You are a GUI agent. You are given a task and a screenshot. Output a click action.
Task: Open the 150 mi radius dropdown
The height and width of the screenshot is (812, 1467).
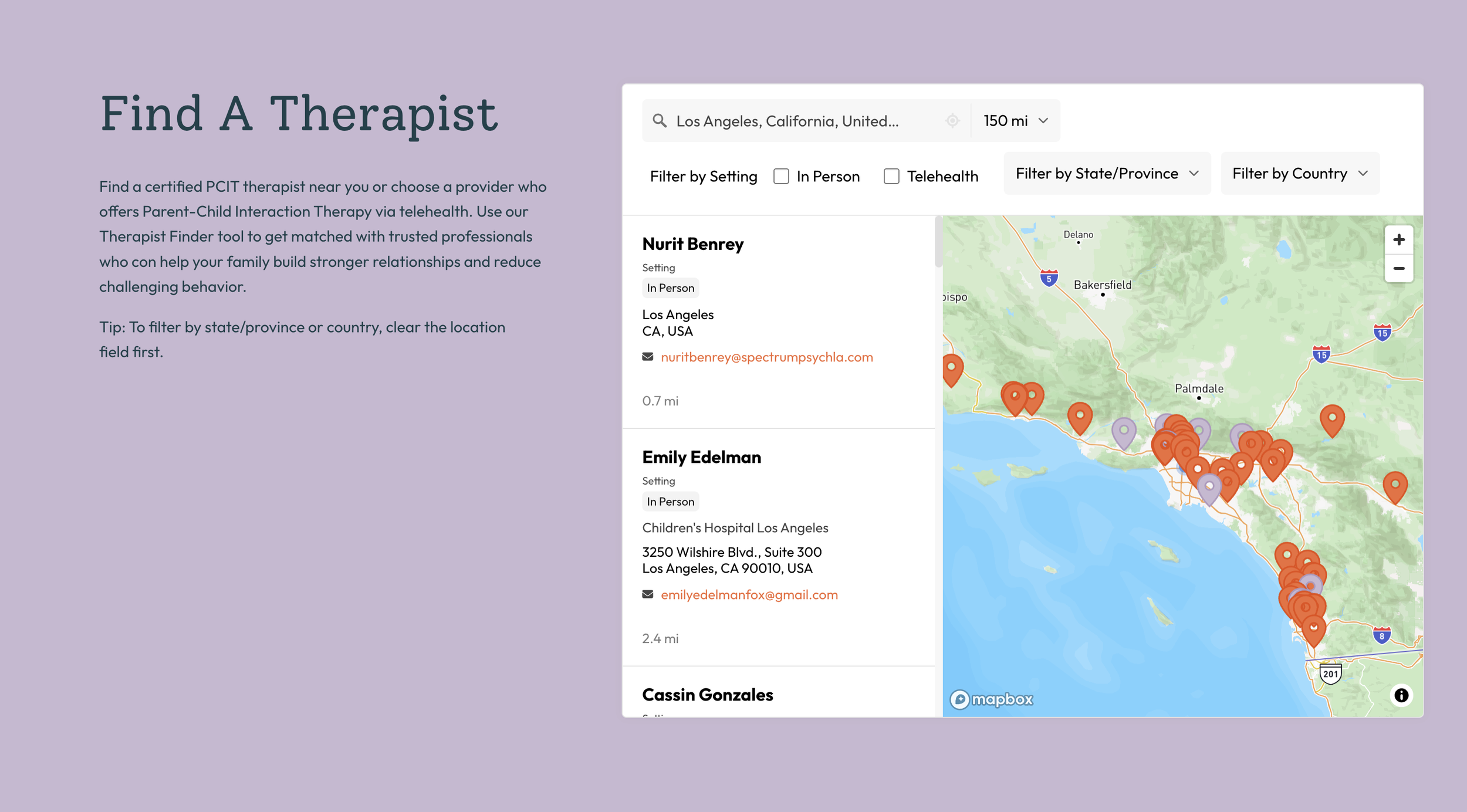point(1016,121)
